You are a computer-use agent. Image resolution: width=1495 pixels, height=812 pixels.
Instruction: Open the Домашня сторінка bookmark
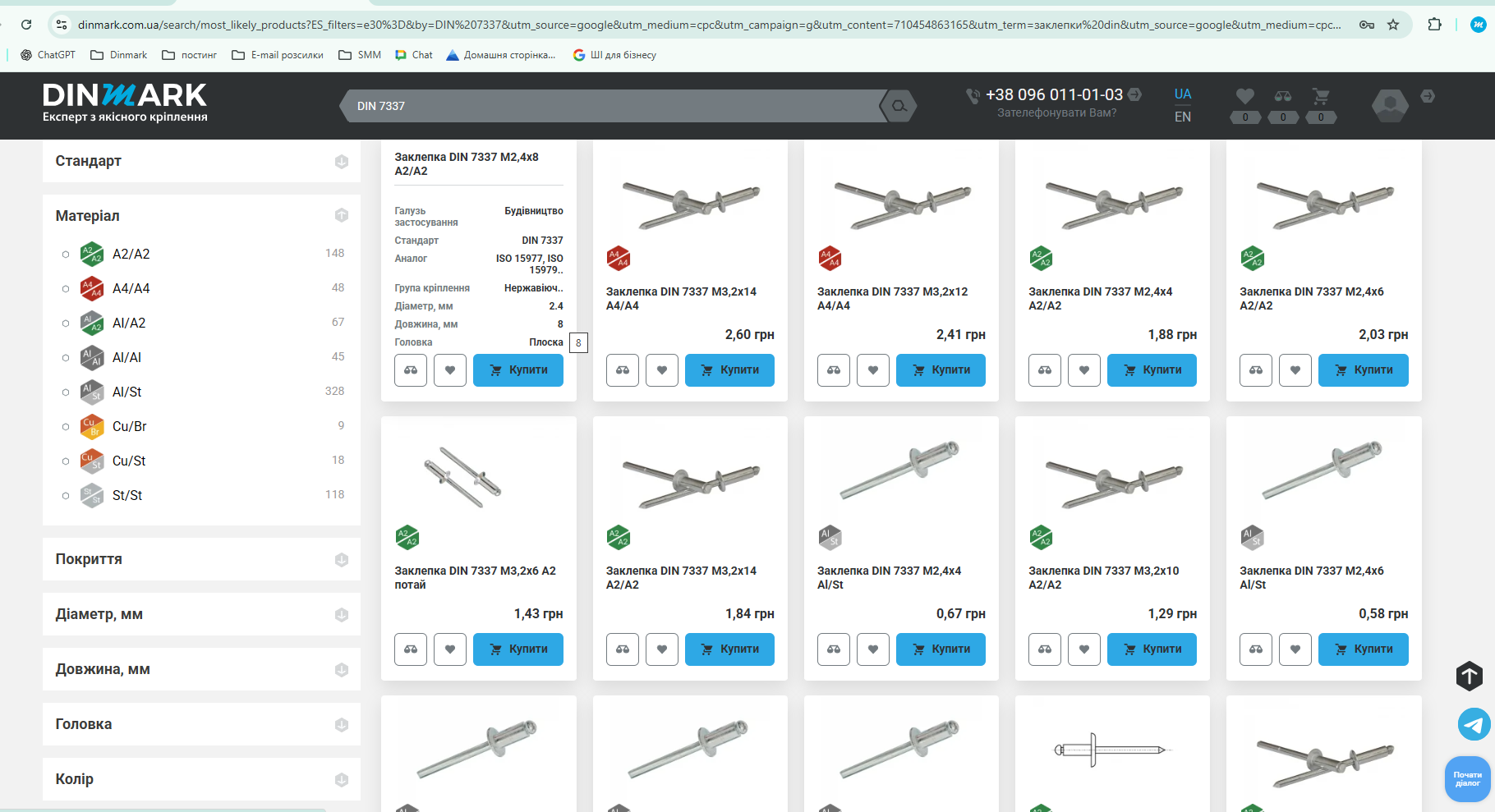501,55
